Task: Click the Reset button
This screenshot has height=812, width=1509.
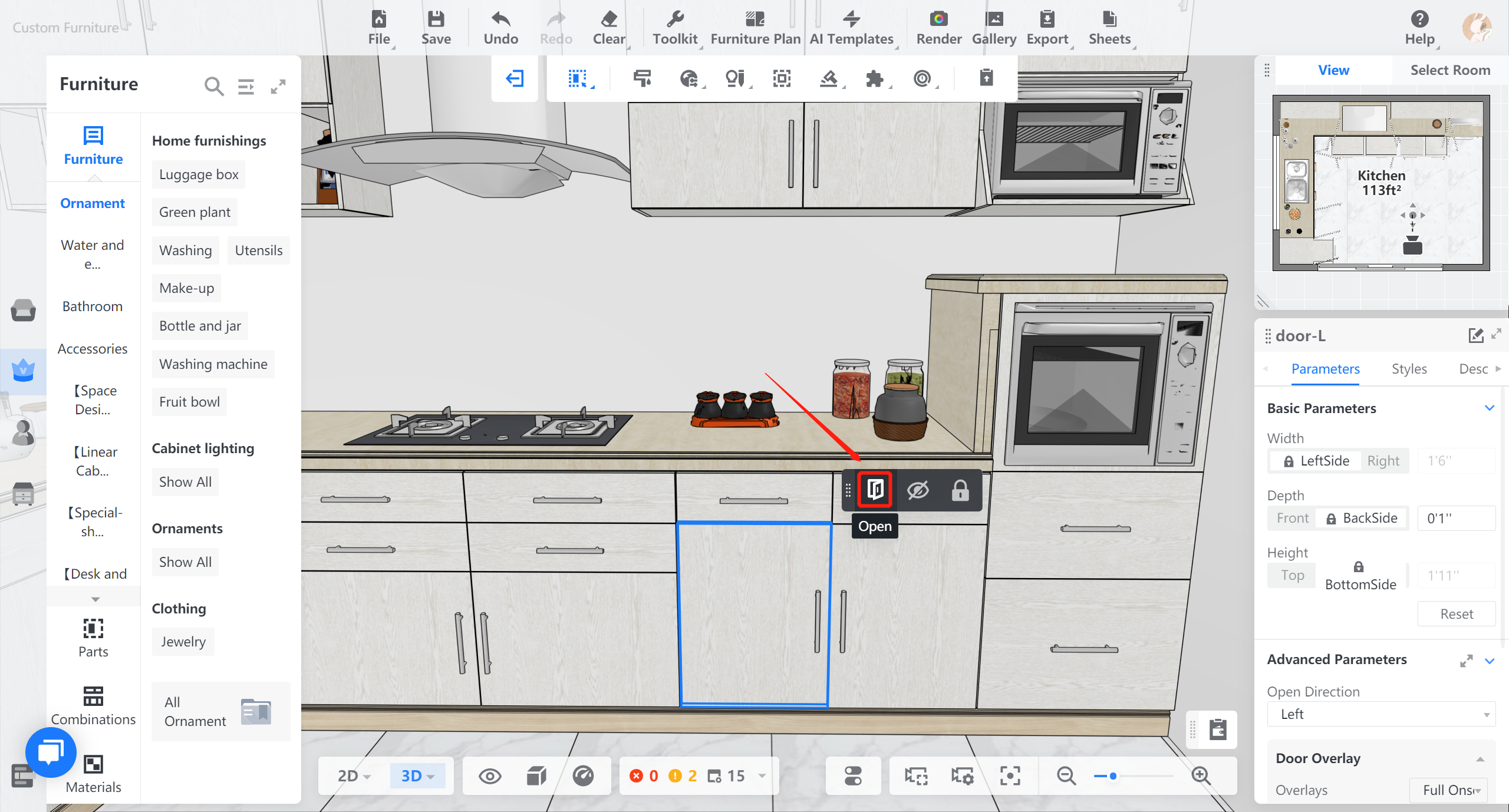Action: tap(1457, 614)
